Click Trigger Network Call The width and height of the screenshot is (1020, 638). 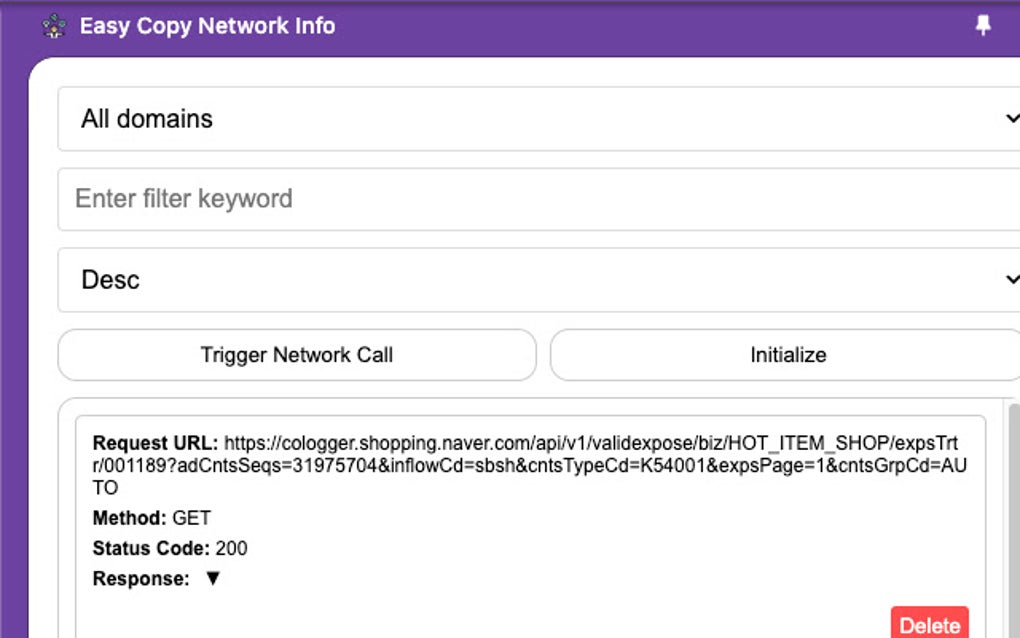coord(296,355)
